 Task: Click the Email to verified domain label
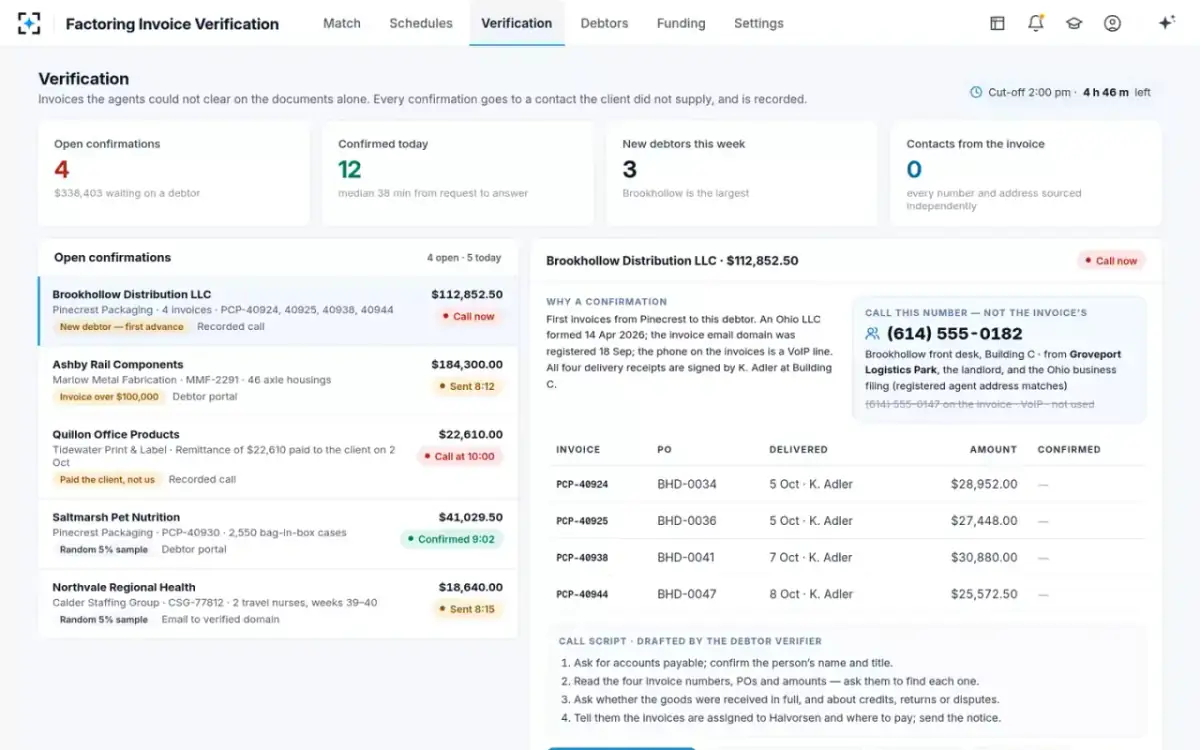click(x=221, y=620)
